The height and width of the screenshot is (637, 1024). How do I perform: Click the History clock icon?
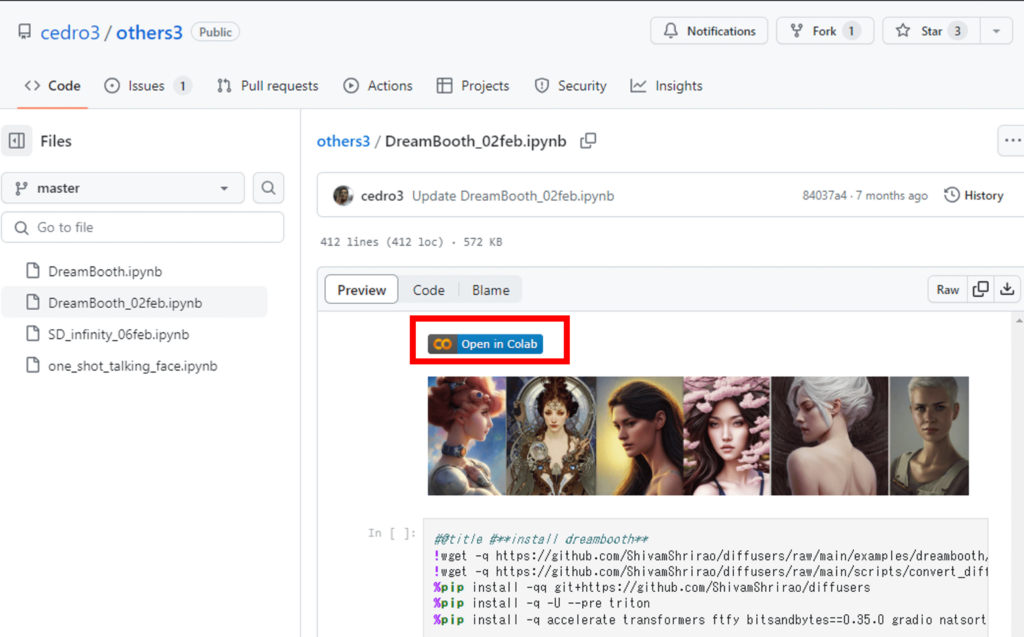[952, 195]
